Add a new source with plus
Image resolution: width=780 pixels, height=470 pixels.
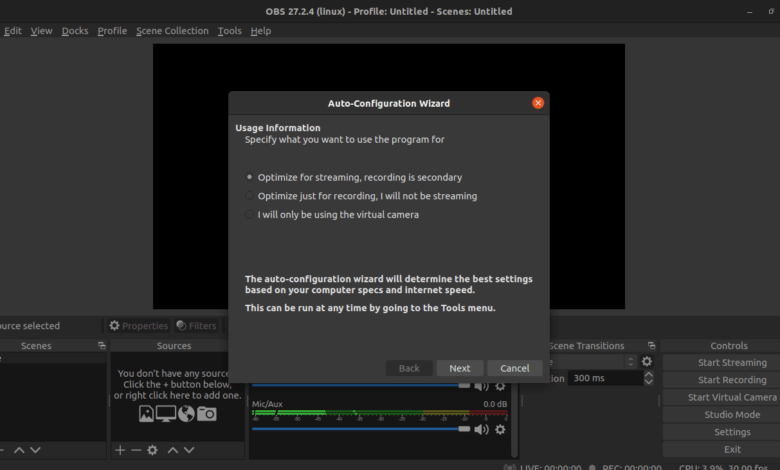click(x=120, y=450)
